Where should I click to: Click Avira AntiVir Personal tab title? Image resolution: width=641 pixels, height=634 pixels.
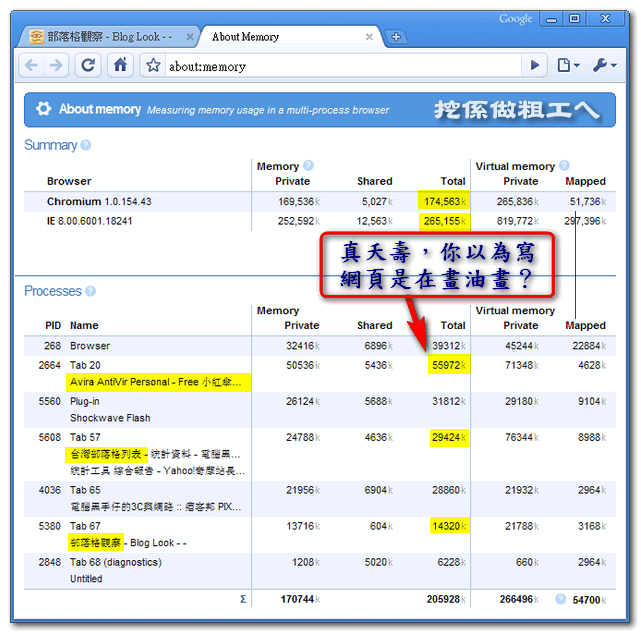158,382
